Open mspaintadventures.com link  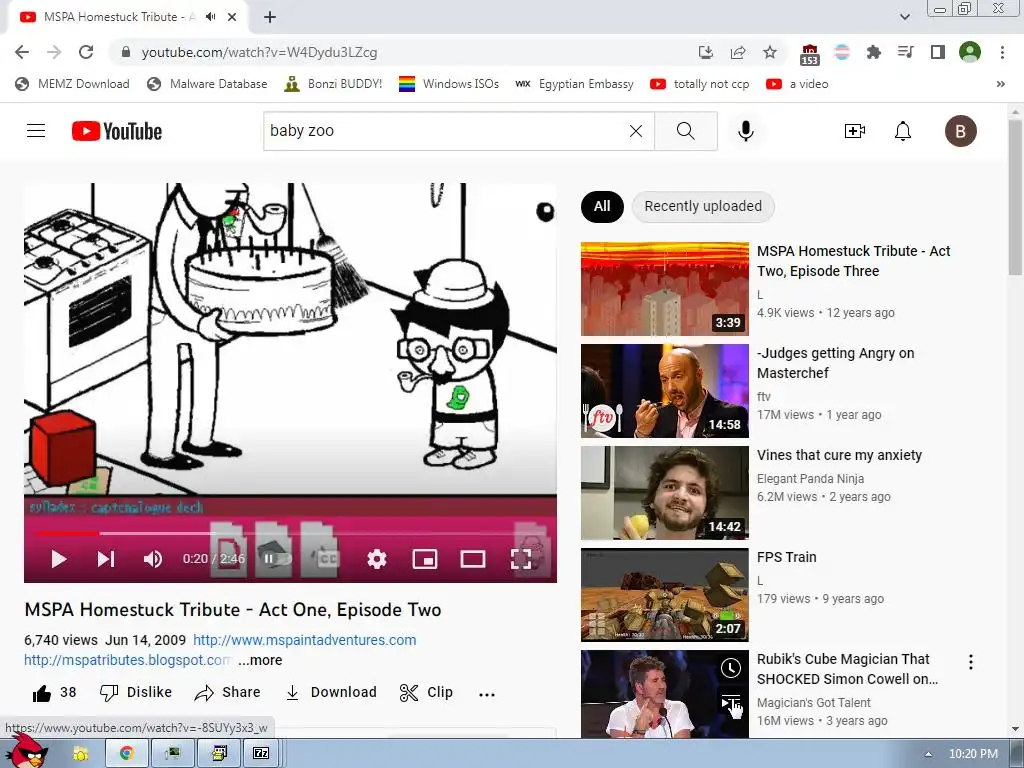tap(304, 640)
